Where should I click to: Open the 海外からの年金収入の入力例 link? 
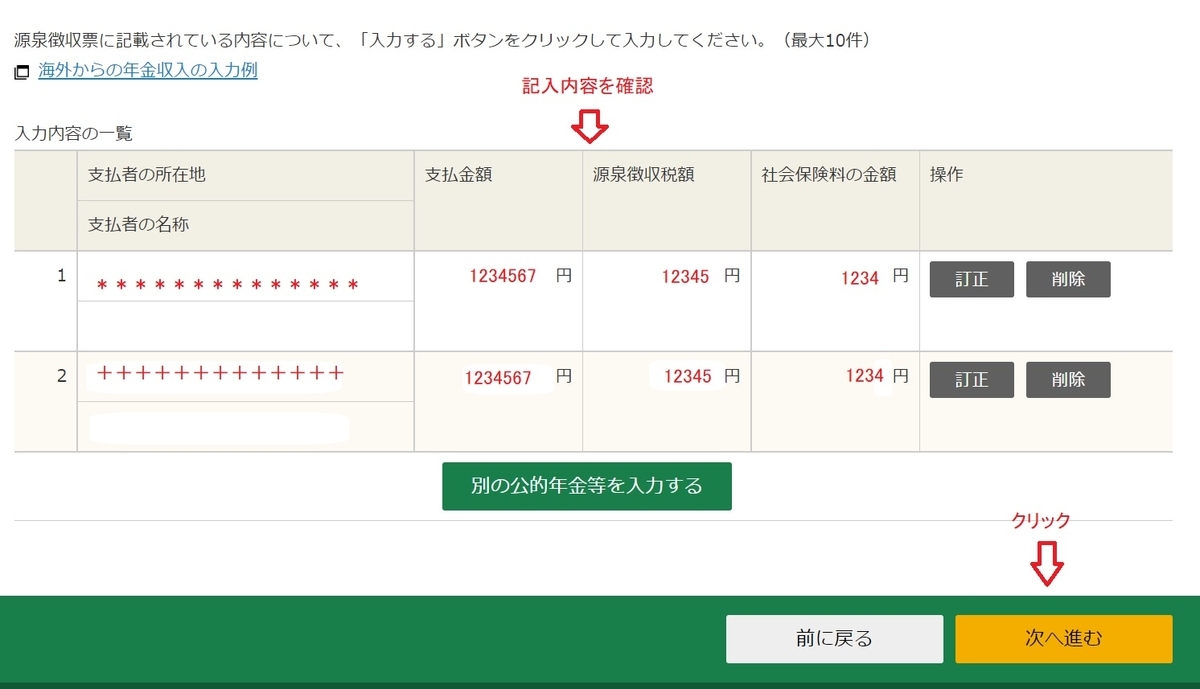[145, 71]
